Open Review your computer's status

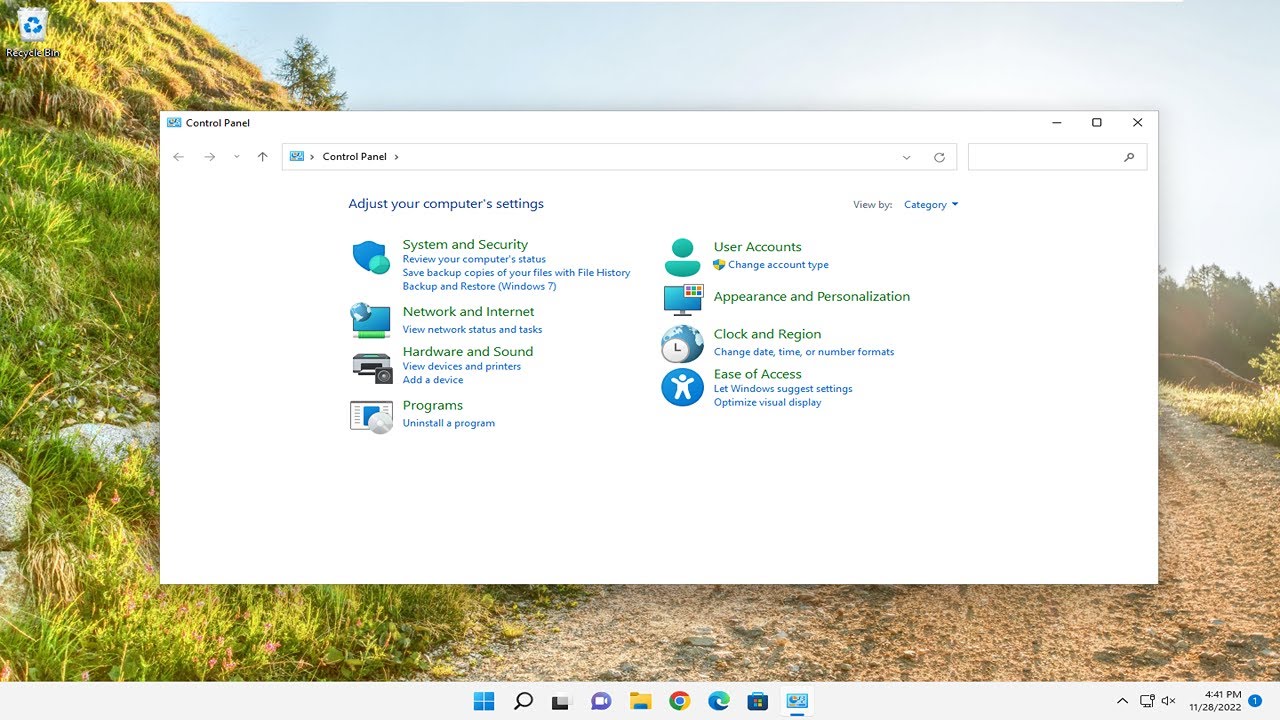click(x=474, y=259)
